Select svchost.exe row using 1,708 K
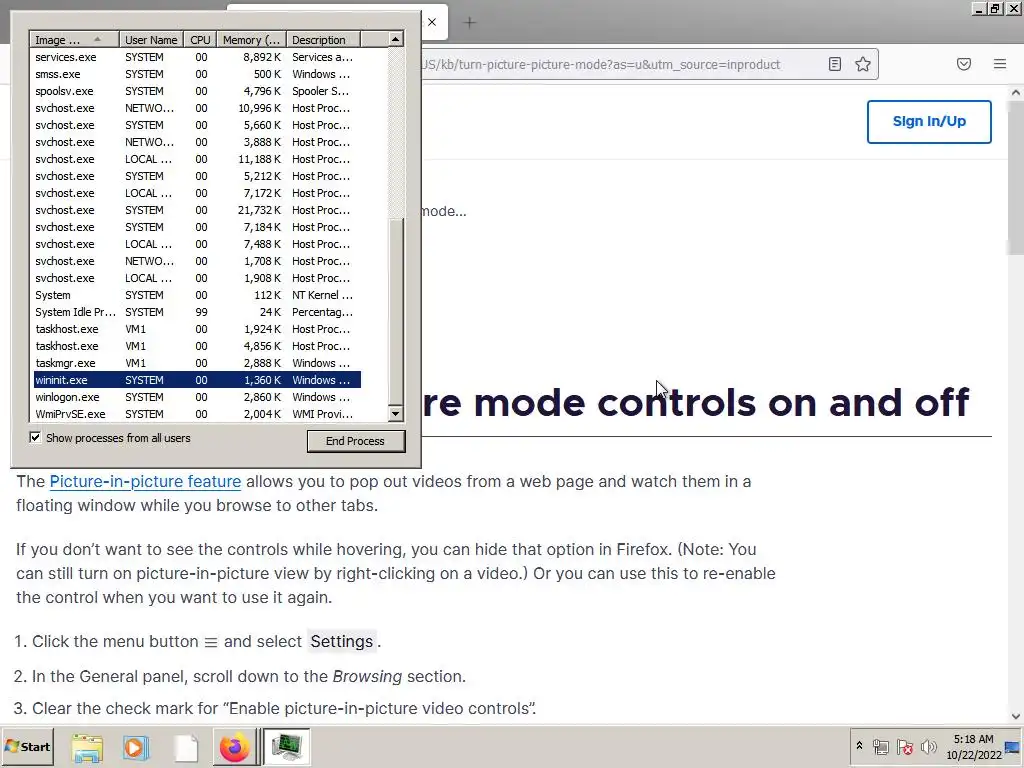The width and height of the screenshot is (1024, 768). tap(197, 261)
